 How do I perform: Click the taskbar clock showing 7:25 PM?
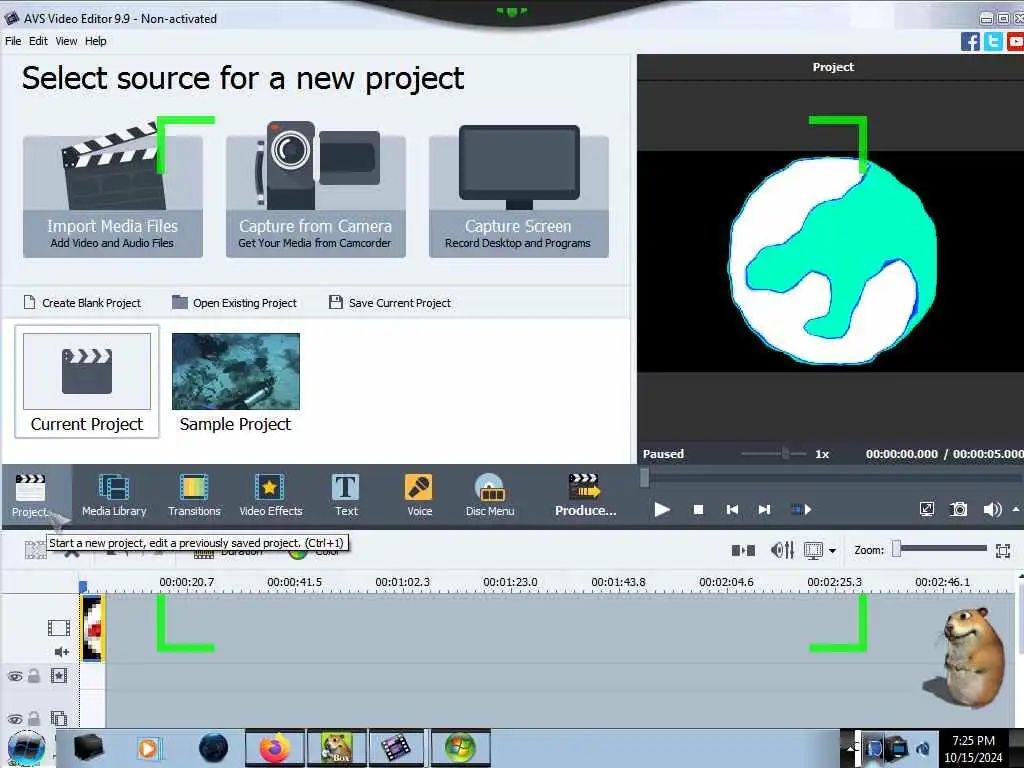tap(973, 741)
